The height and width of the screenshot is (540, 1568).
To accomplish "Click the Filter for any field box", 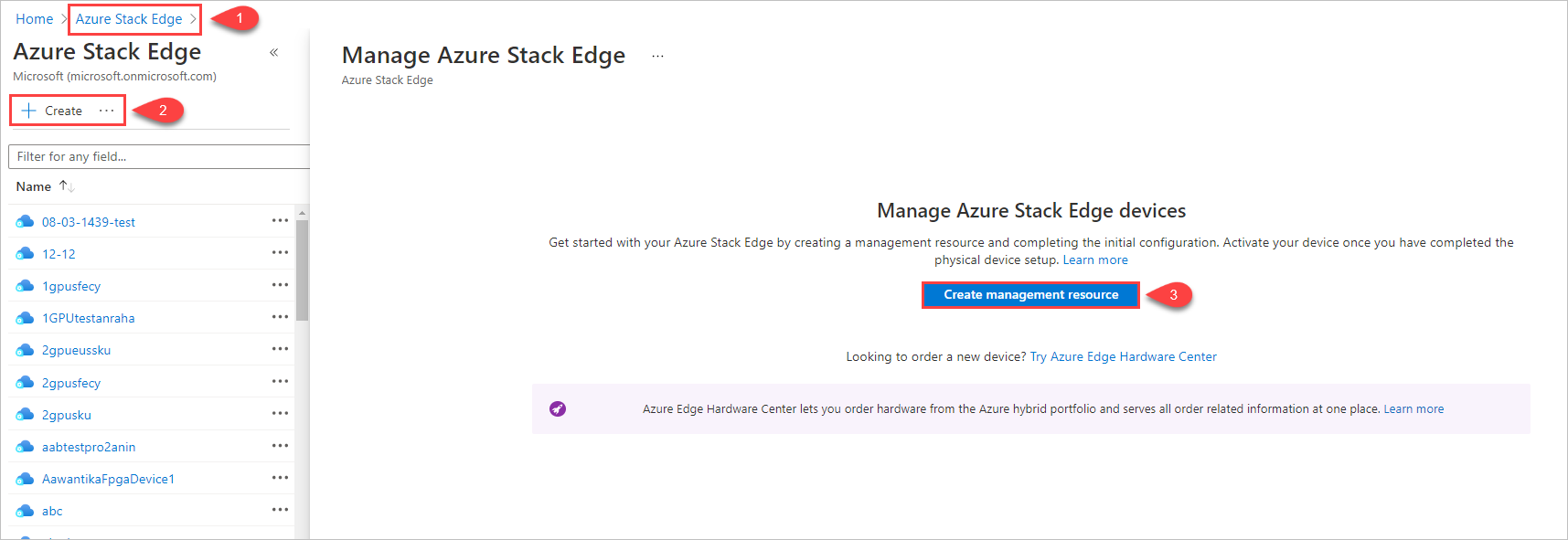I will pos(160,157).
